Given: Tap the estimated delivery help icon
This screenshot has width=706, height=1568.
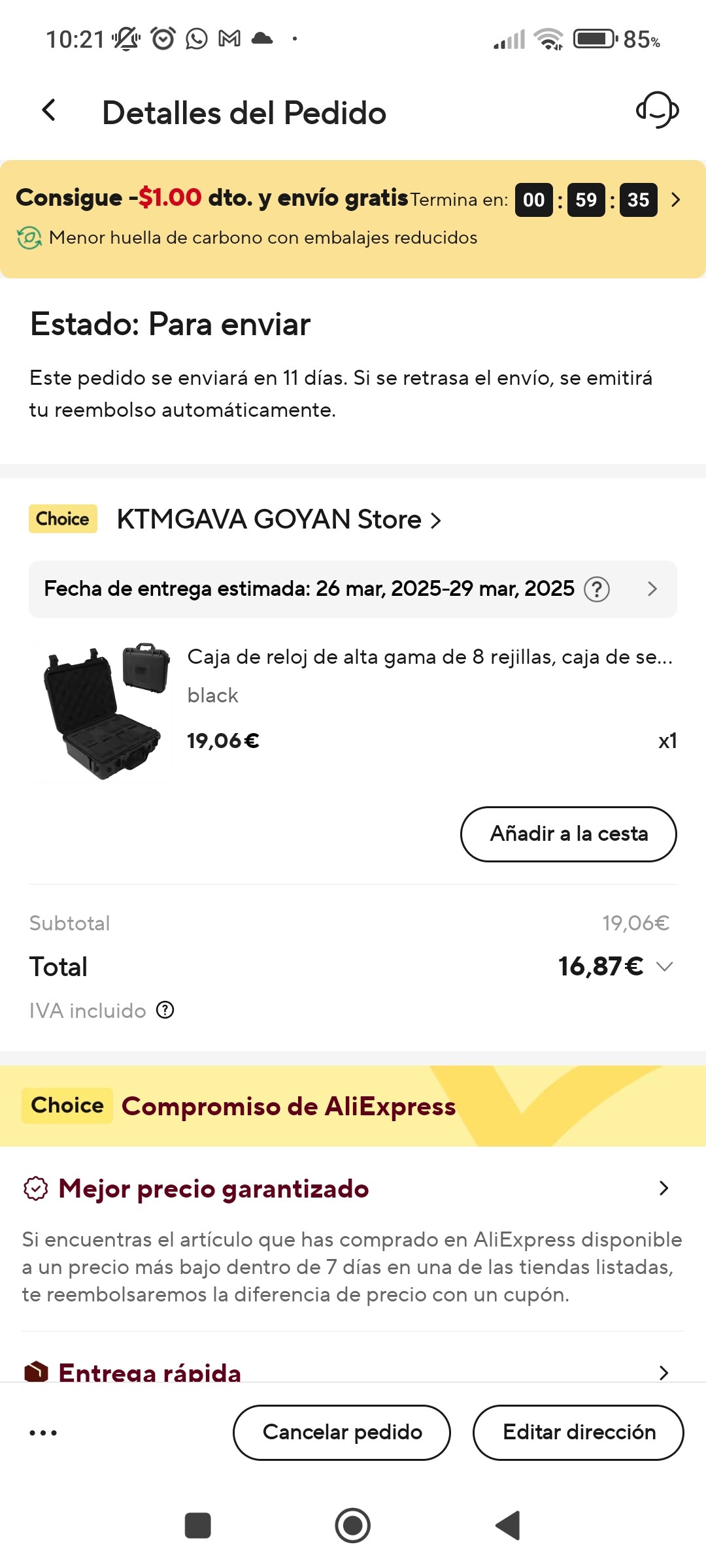Looking at the screenshot, I should [596, 589].
